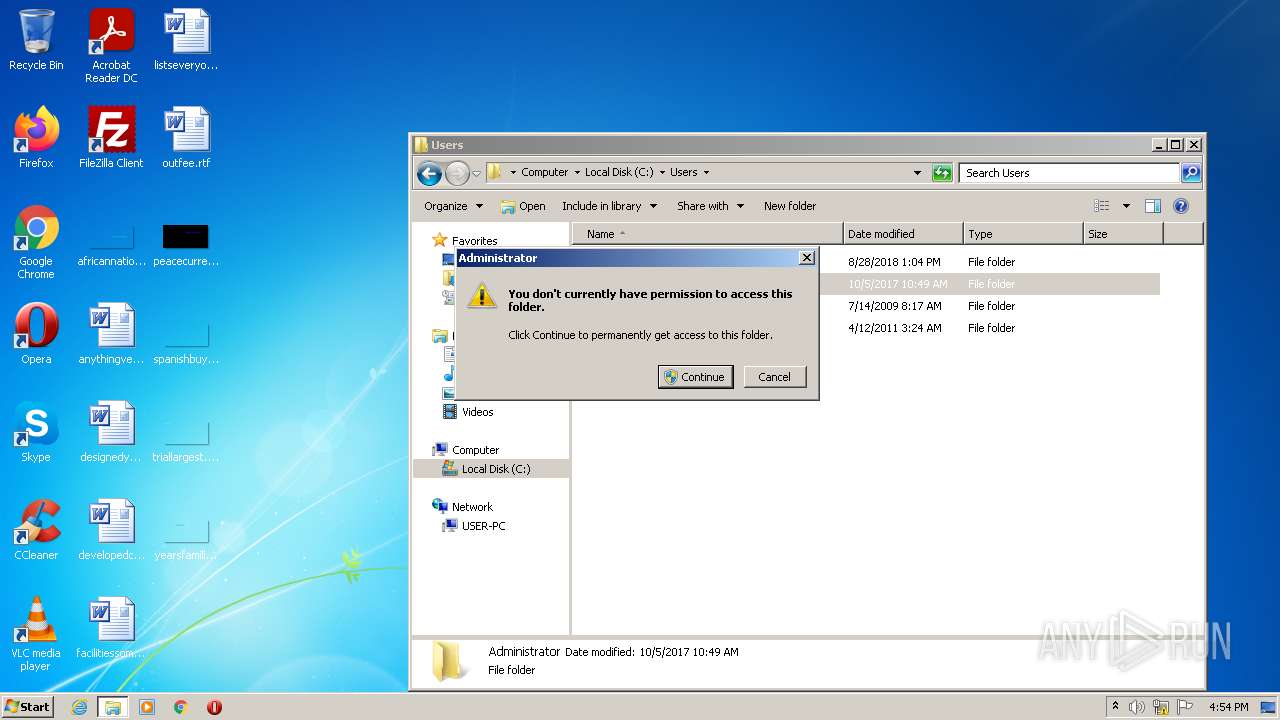Select the triallargest desktop file

click(186, 438)
